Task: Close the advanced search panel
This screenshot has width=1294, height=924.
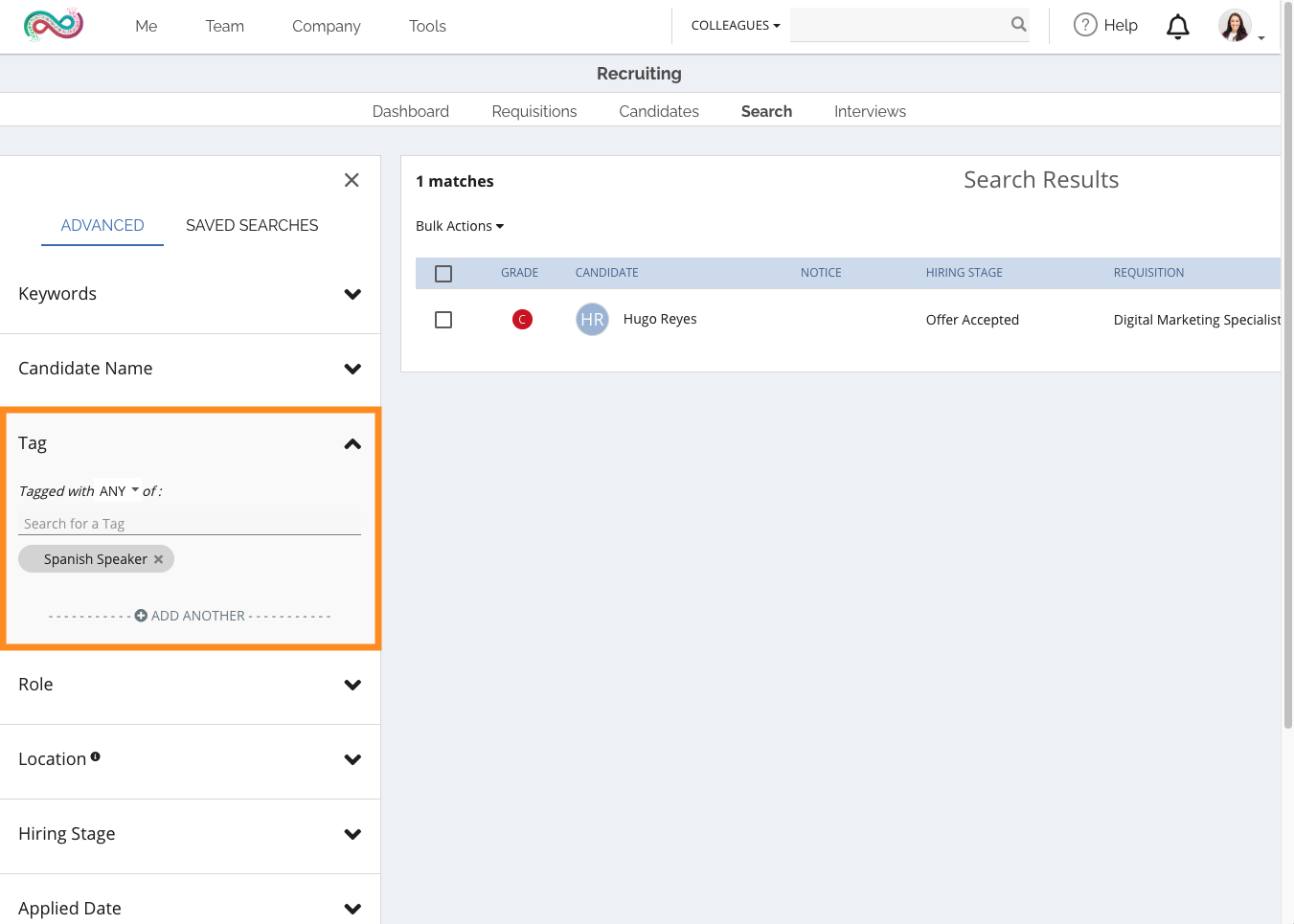Action: click(352, 180)
